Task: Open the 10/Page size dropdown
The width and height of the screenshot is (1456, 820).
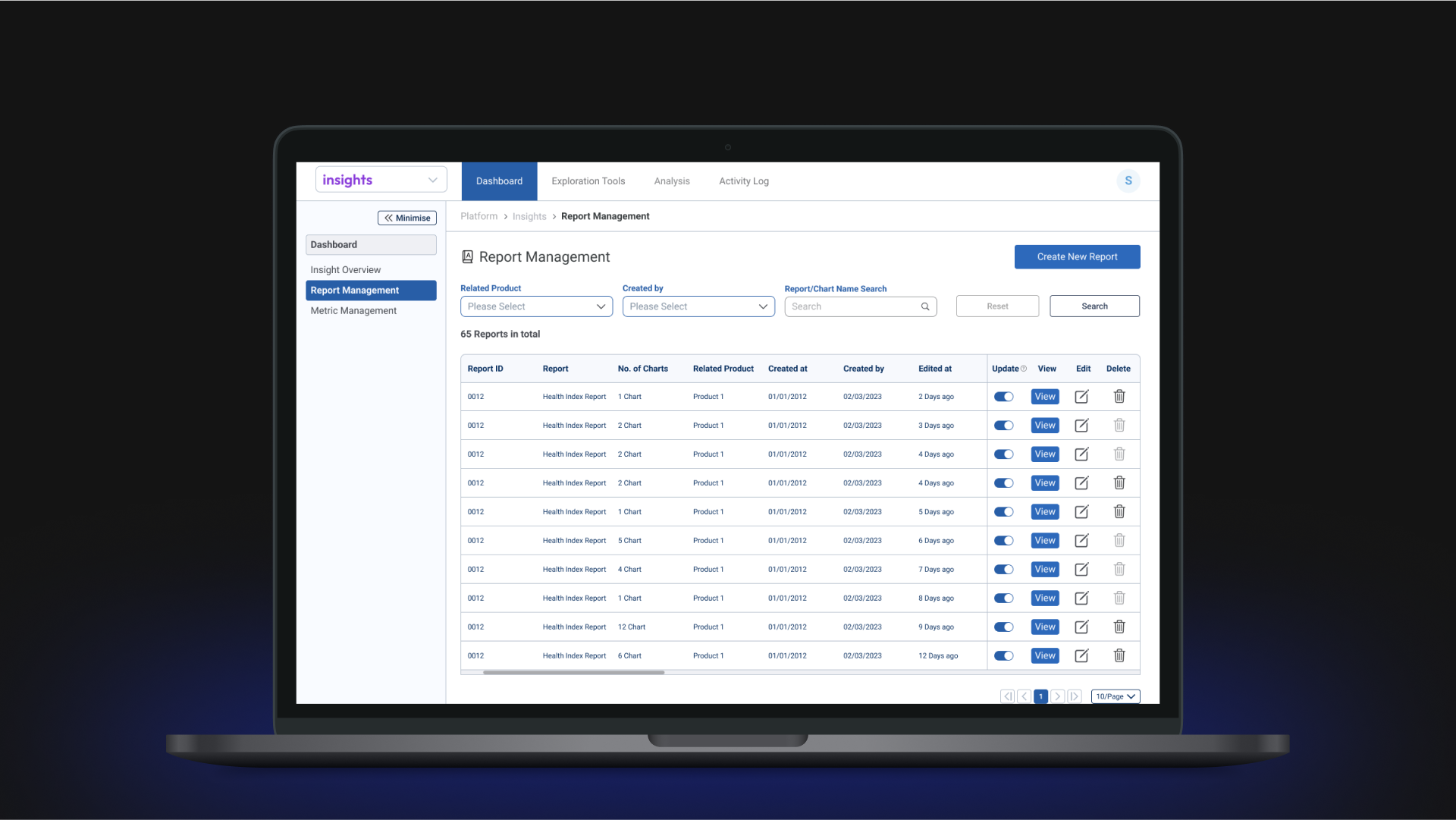Action: coord(1115,696)
